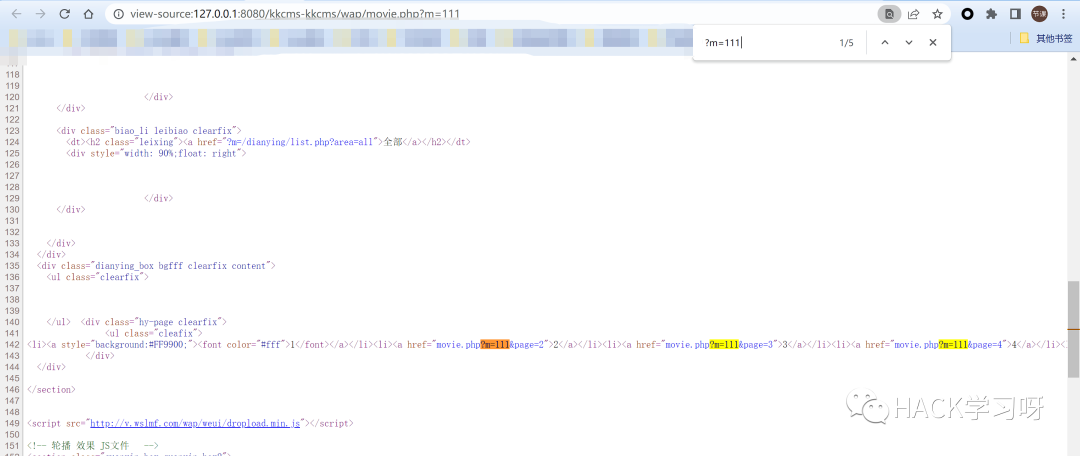Click the browser back arrow
The width and height of the screenshot is (1080, 456).
[15, 15]
